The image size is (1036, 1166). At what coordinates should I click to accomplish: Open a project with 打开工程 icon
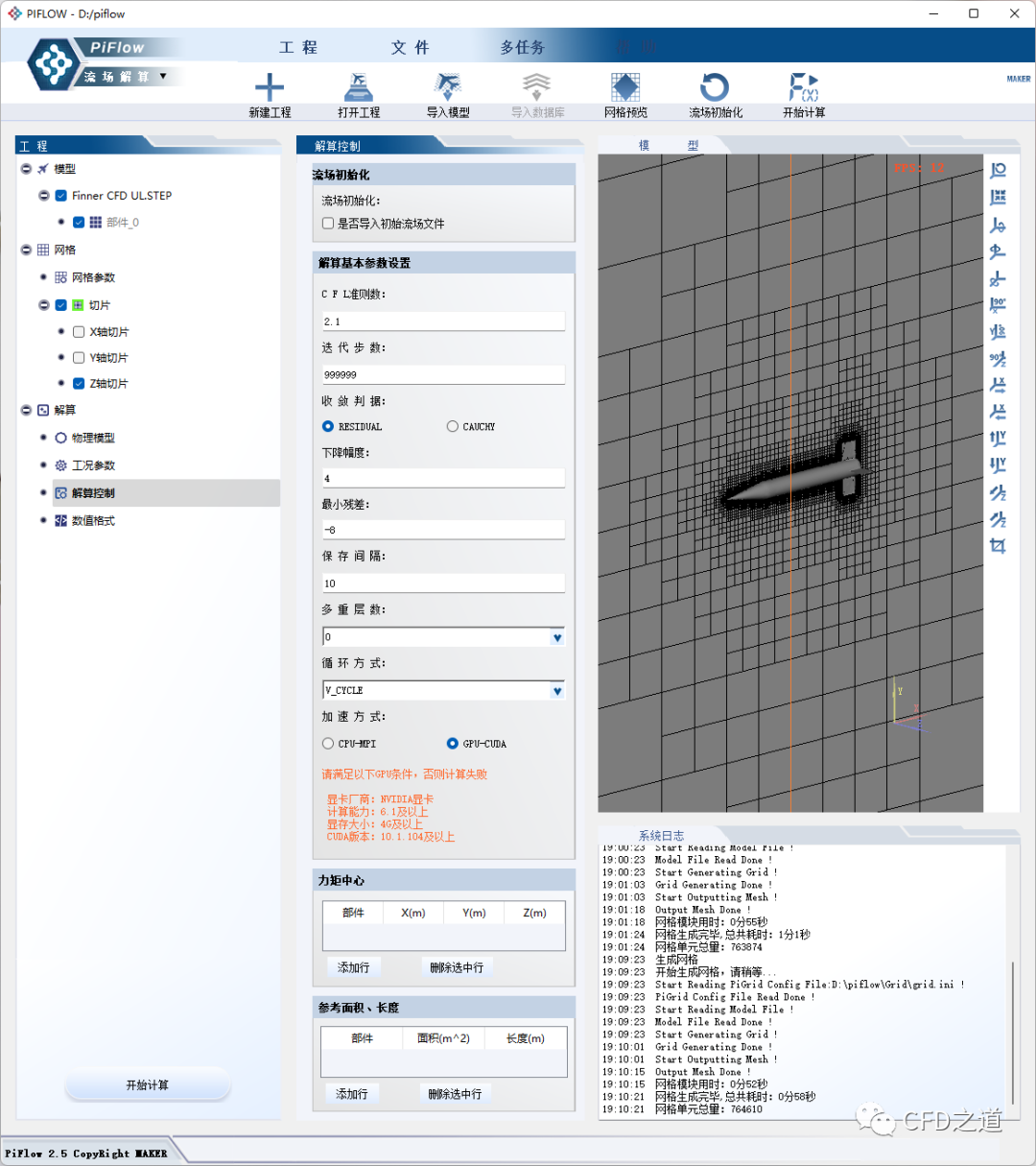pyautogui.click(x=359, y=88)
